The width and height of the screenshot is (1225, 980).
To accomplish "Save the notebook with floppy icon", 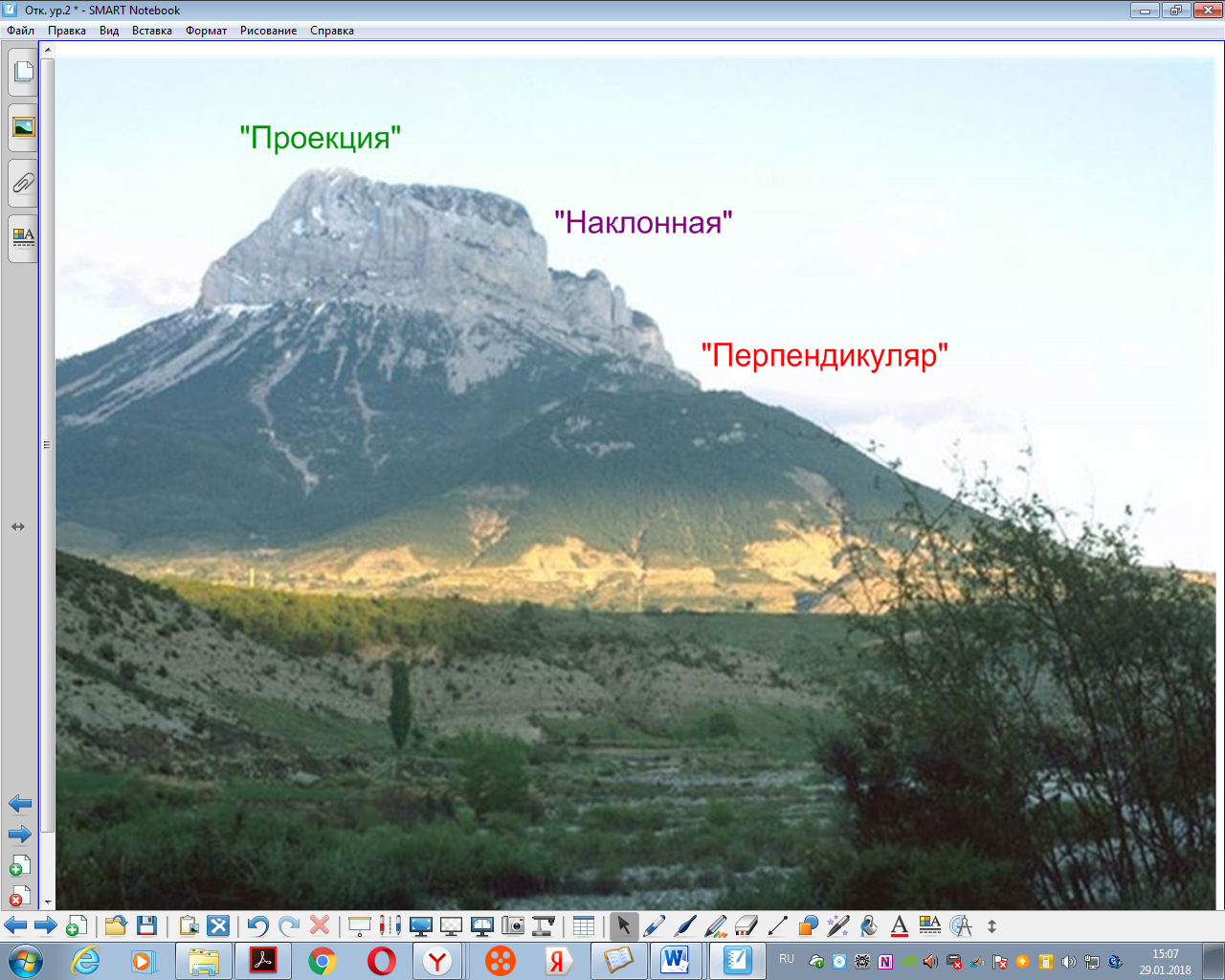I will click(x=146, y=925).
